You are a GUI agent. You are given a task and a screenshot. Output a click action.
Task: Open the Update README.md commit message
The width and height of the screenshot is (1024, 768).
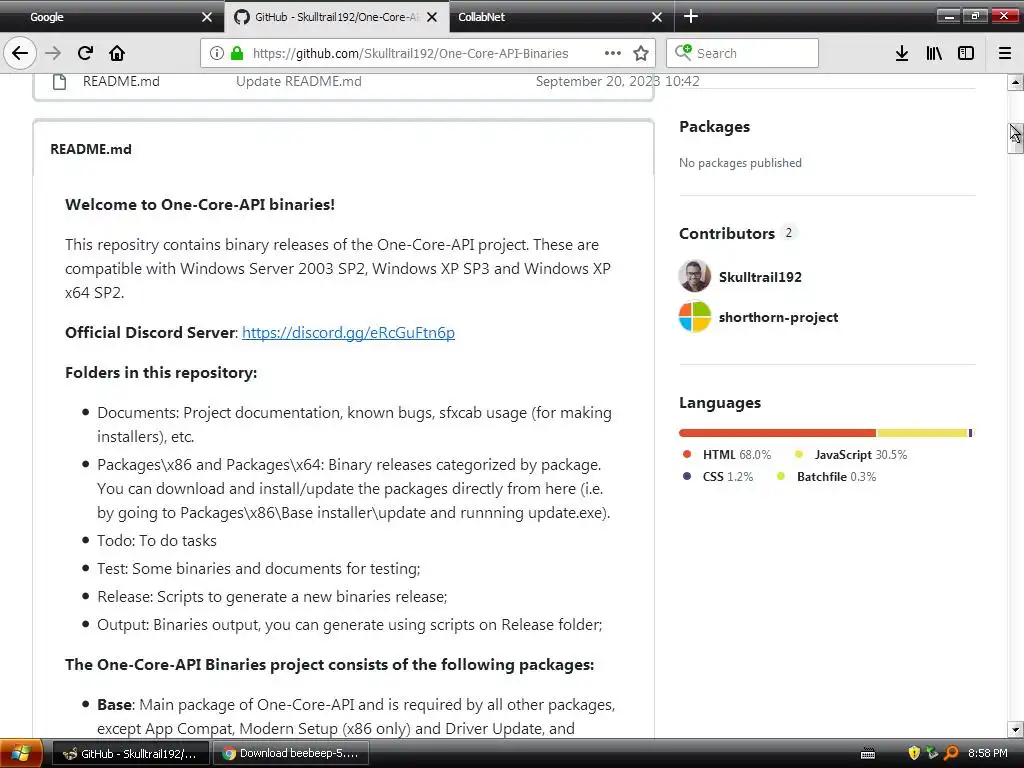(x=298, y=81)
